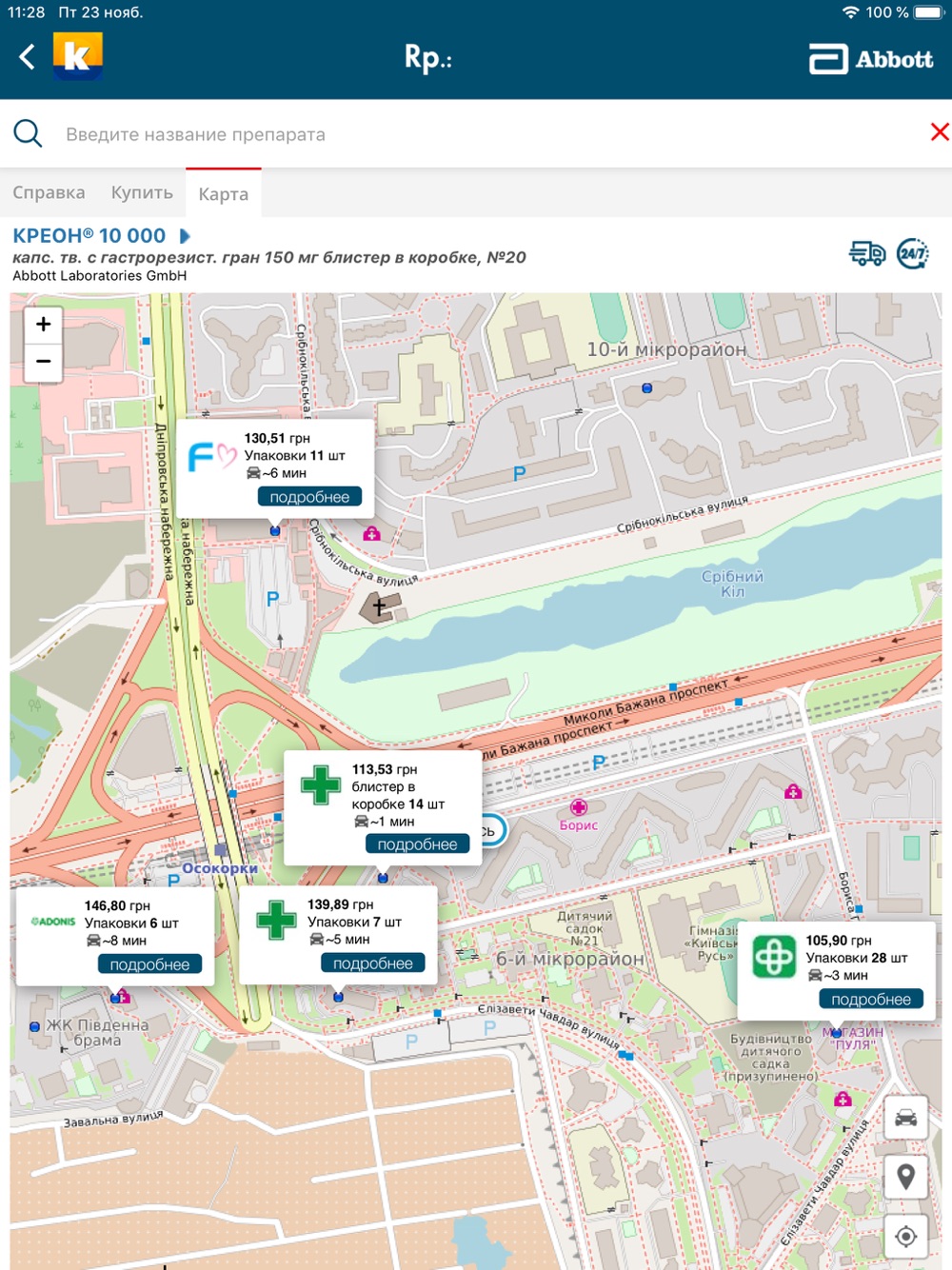Tap the 105,90 грн price text

tap(839, 941)
